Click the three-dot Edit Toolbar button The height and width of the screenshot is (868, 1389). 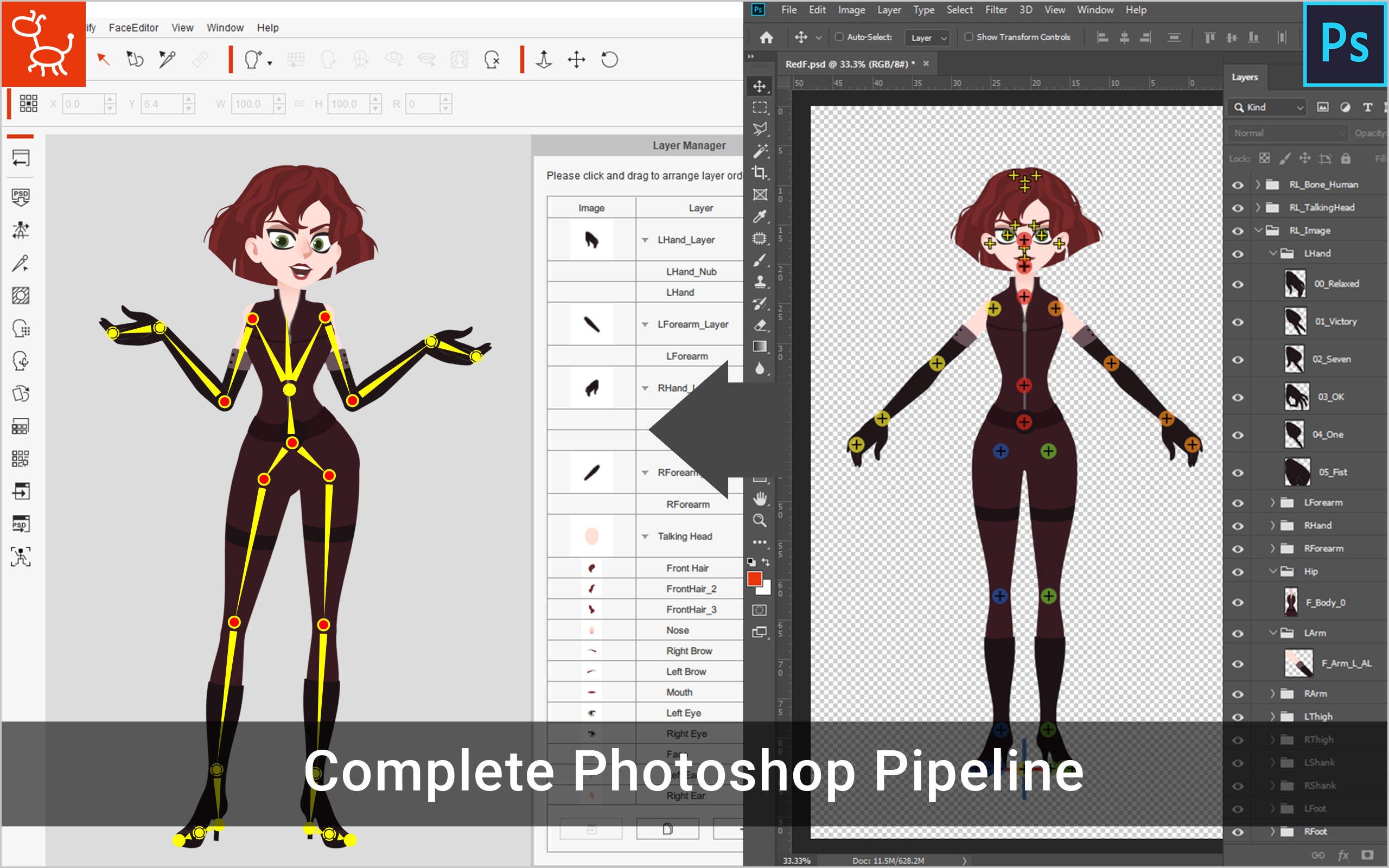761,541
